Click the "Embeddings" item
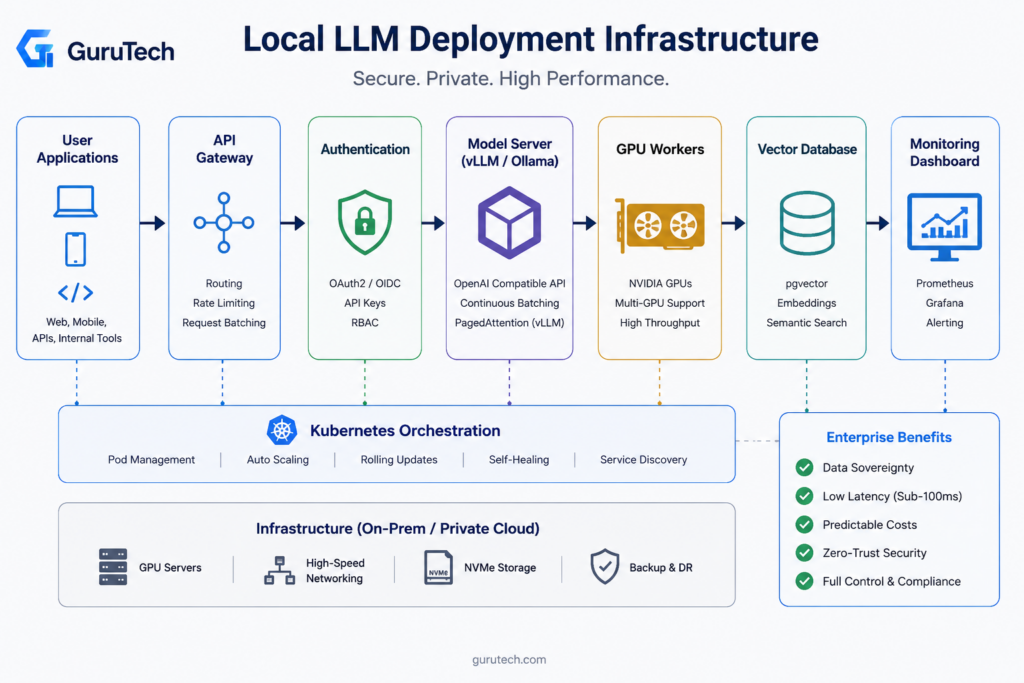The height and width of the screenshot is (683, 1024). pos(807,303)
